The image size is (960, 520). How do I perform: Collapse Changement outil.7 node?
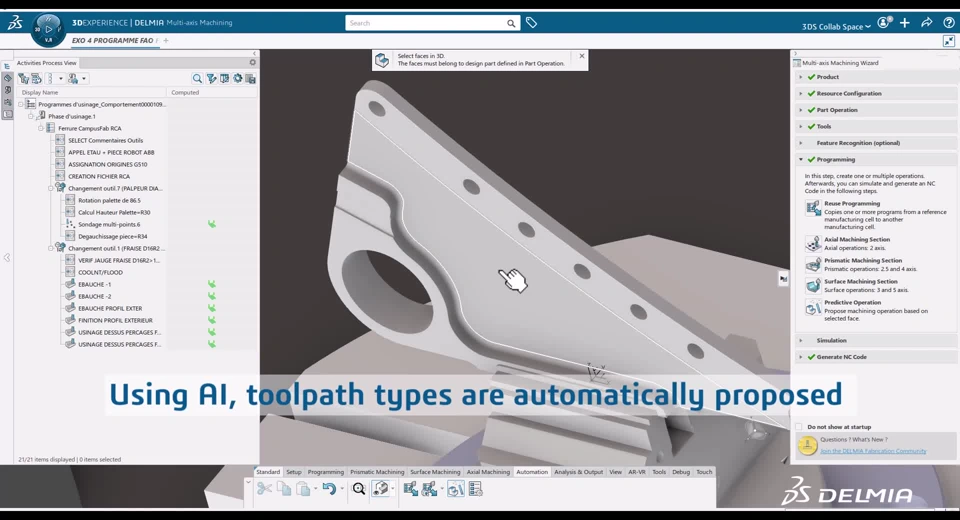tap(51, 189)
